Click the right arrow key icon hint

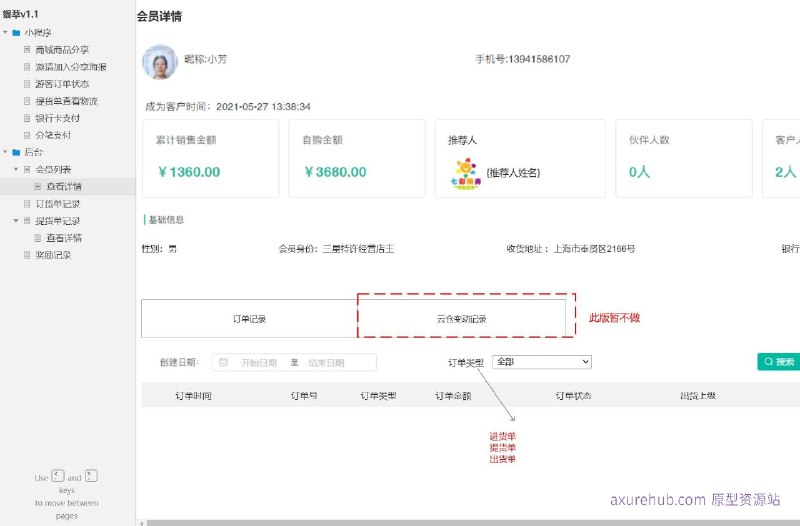[91, 476]
